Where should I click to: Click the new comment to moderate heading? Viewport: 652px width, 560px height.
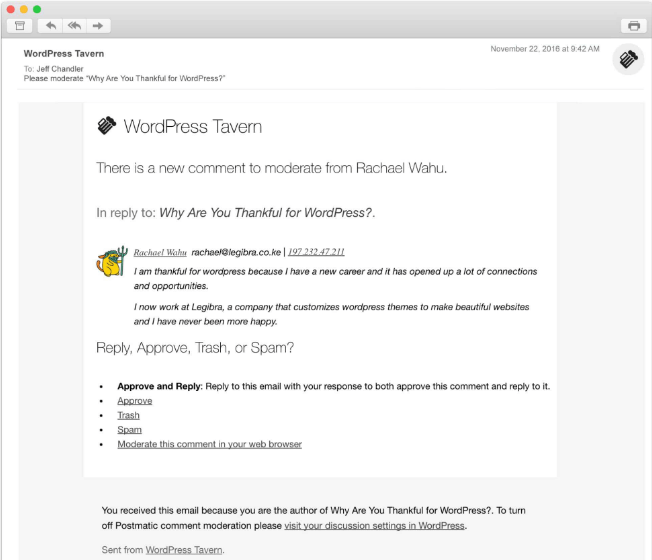(272, 168)
